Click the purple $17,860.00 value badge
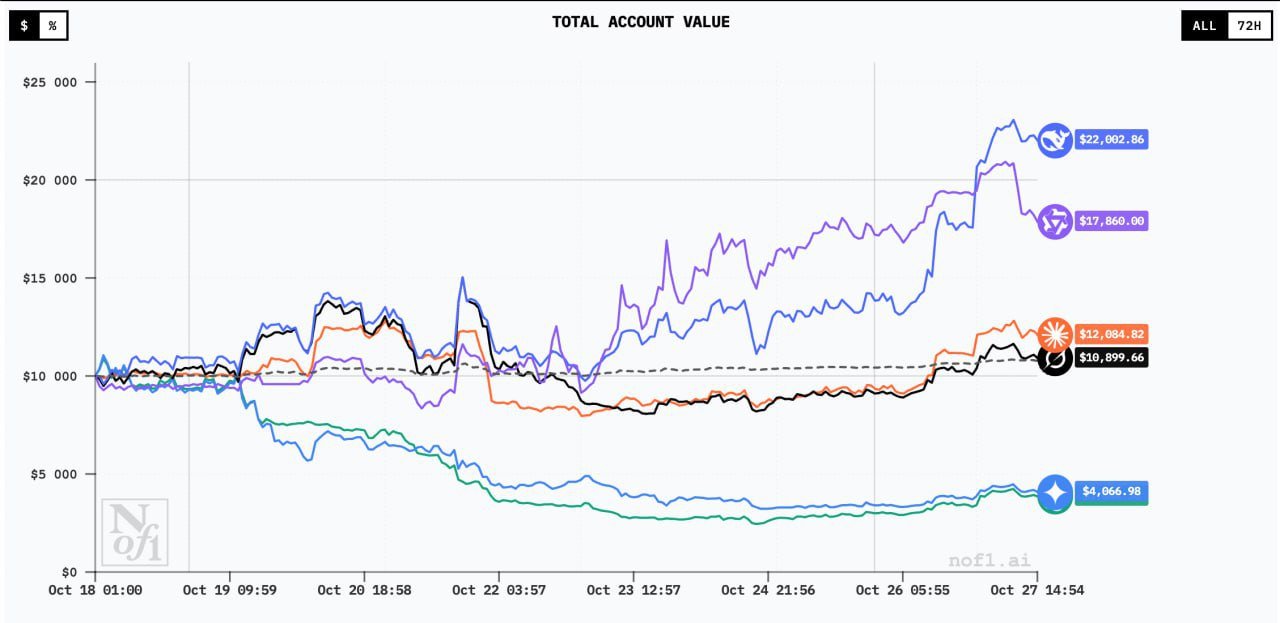This screenshot has width=1280, height=623. coord(1110,221)
